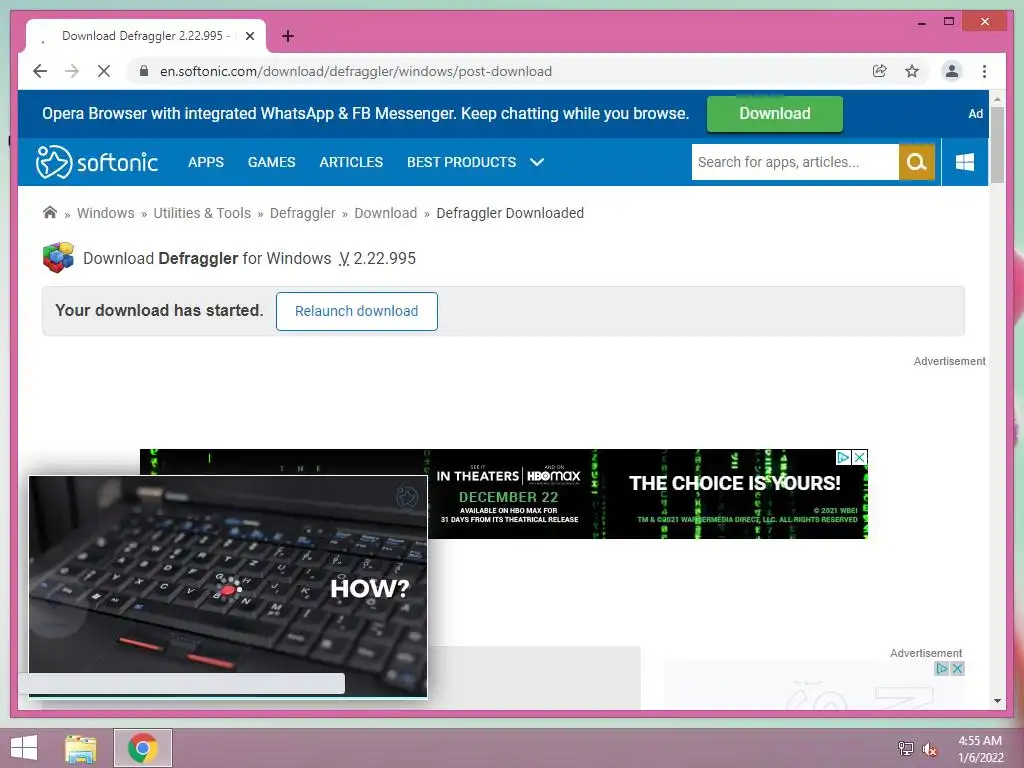The width and height of the screenshot is (1024, 768).
Task: Click the Softonic watermark icon on video
Action: click(407, 497)
